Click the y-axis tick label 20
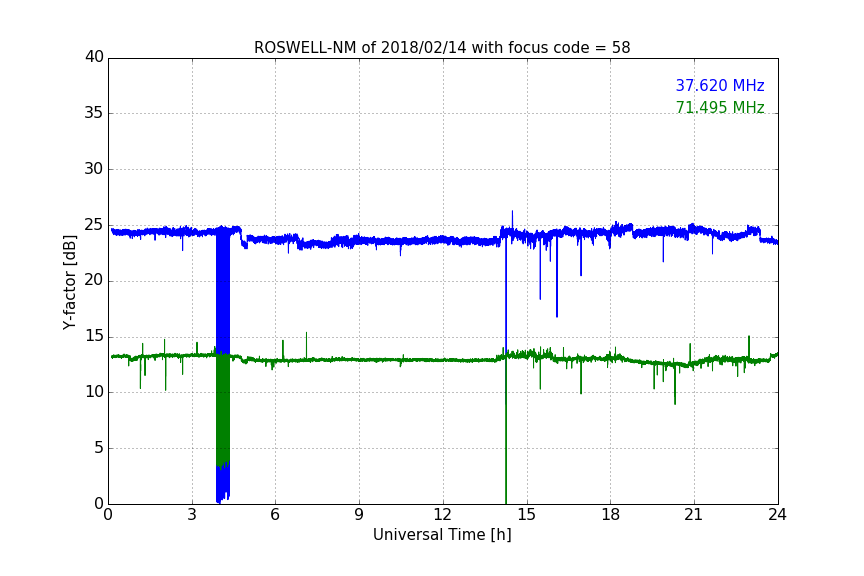This screenshot has width=864, height=576. click(x=94, y=281)
